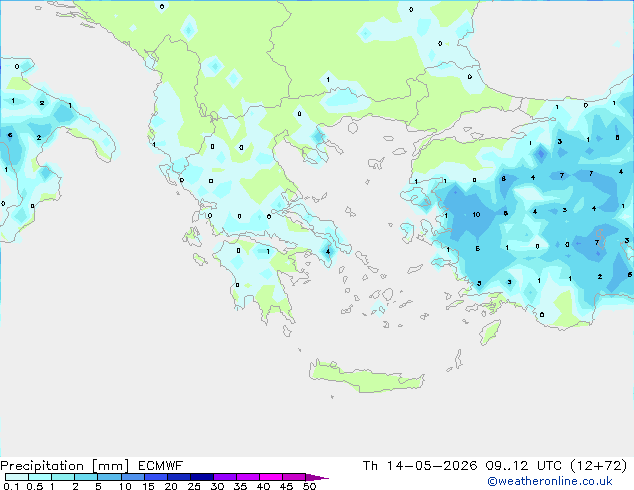Select the 25–30 mm navy legend swatch
This screenshot has height=490, width=634.
tap(202, 477)
